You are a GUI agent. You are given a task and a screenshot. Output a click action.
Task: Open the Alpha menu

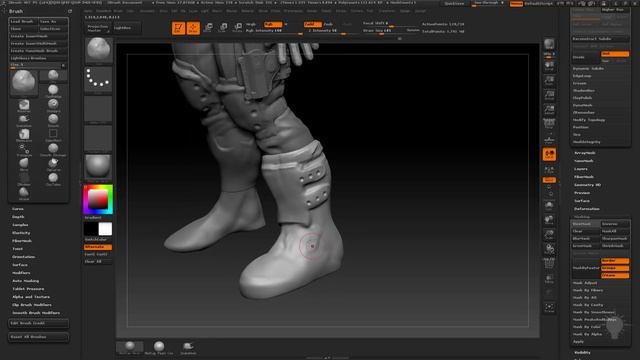click(x=88, y=11)
